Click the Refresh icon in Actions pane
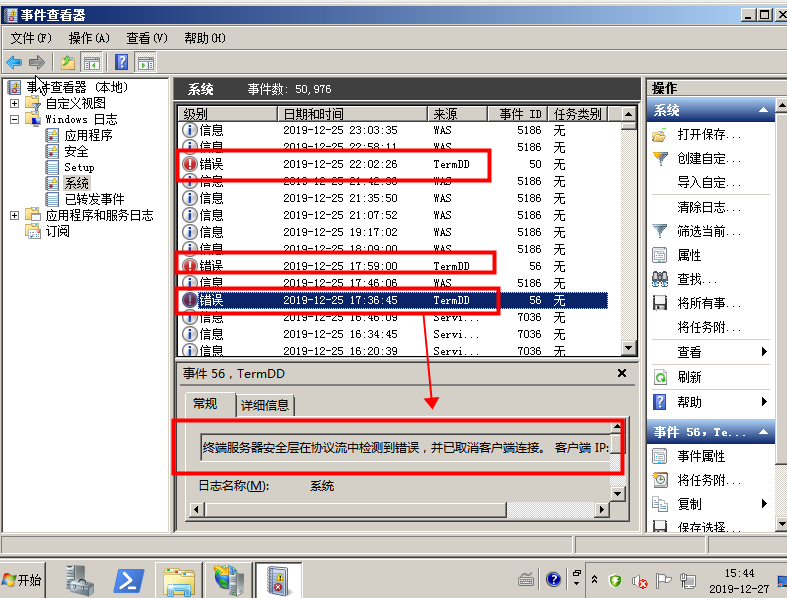This screenshot has width=787, height=598. pos(660,377)
